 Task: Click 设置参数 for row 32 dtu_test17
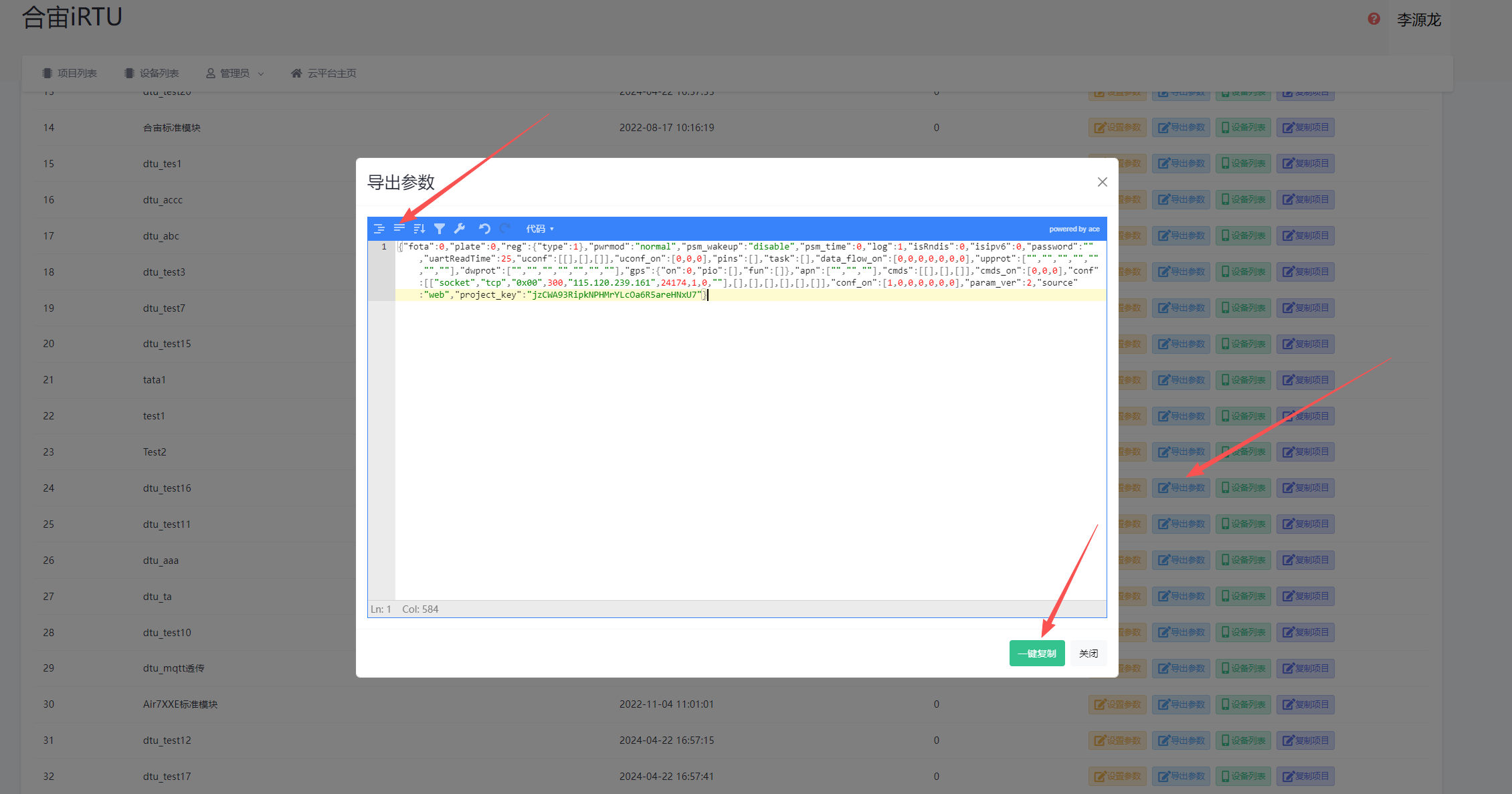click(1117, 777)
